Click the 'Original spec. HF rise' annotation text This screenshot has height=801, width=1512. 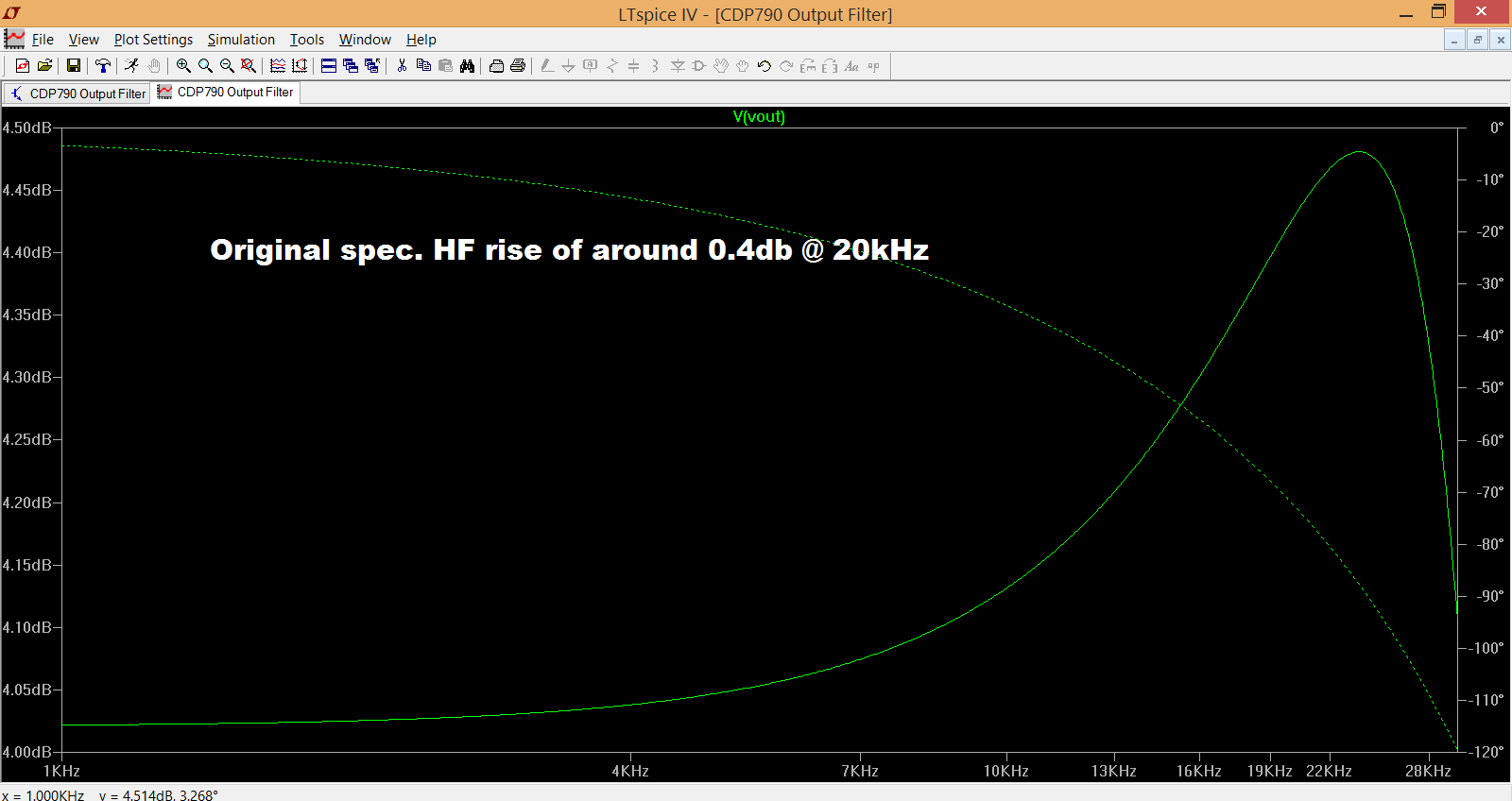coord(569,249)
